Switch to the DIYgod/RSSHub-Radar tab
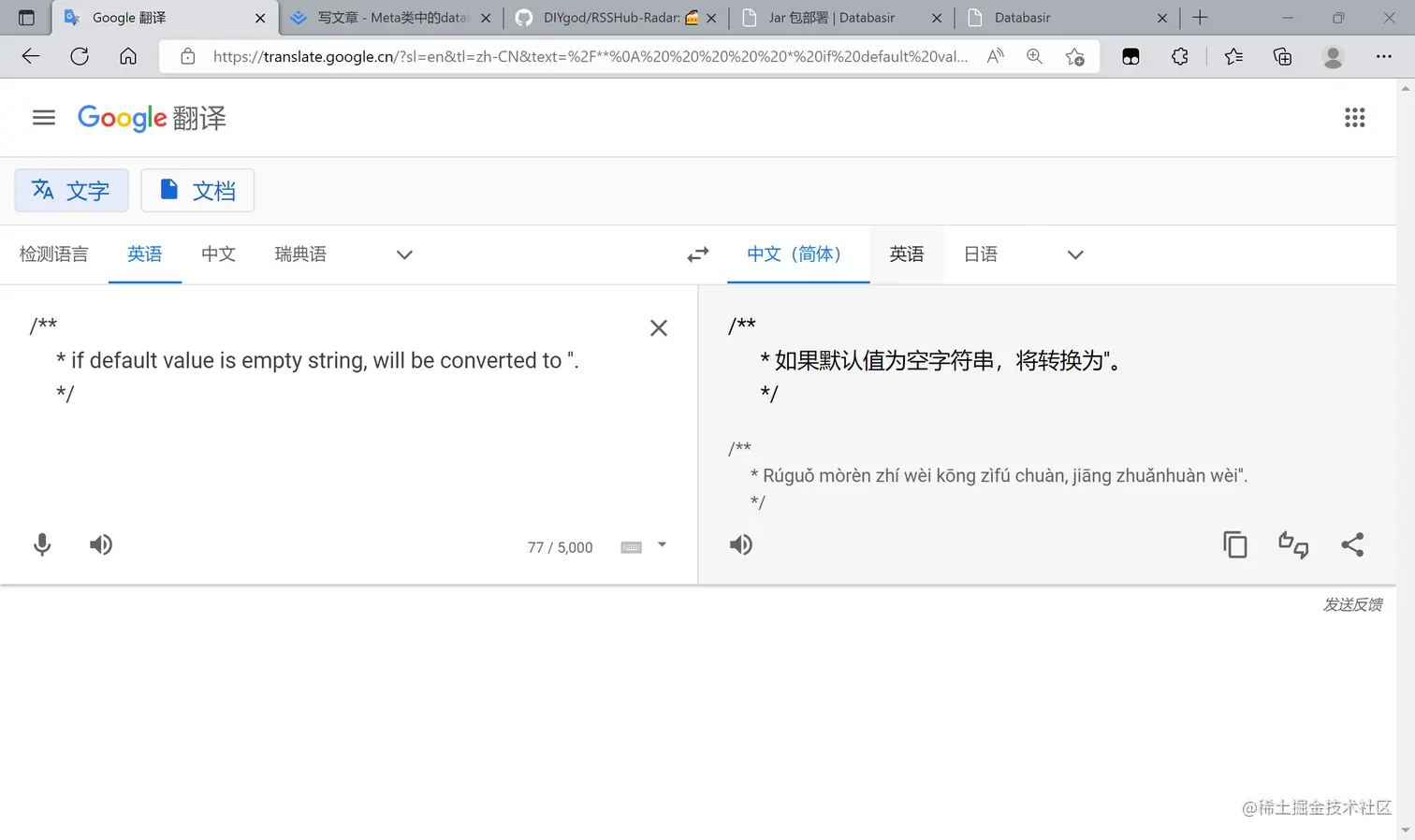This screenshot has width=1415, height=840. click(x=616, y=17)
